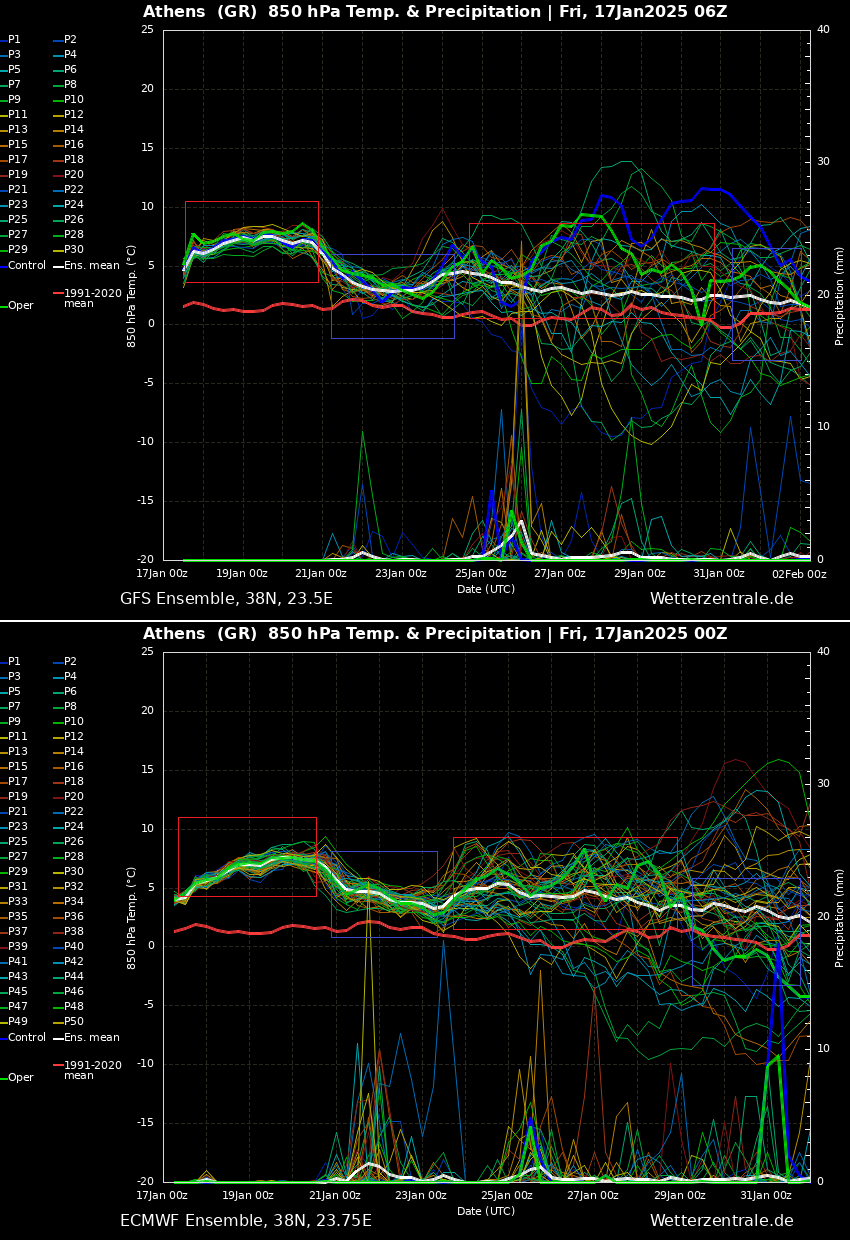This screenshot has width=850, height=1240.
Task: Click the Athens chart title ending in 00Z
Action: pyautogui.click(x=435, y=634)
